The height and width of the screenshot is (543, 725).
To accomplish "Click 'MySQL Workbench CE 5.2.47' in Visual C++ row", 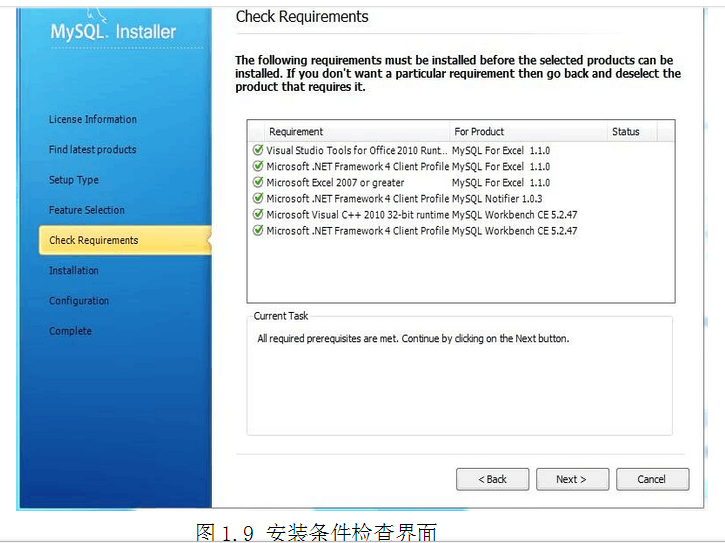I will click(515, 215).
